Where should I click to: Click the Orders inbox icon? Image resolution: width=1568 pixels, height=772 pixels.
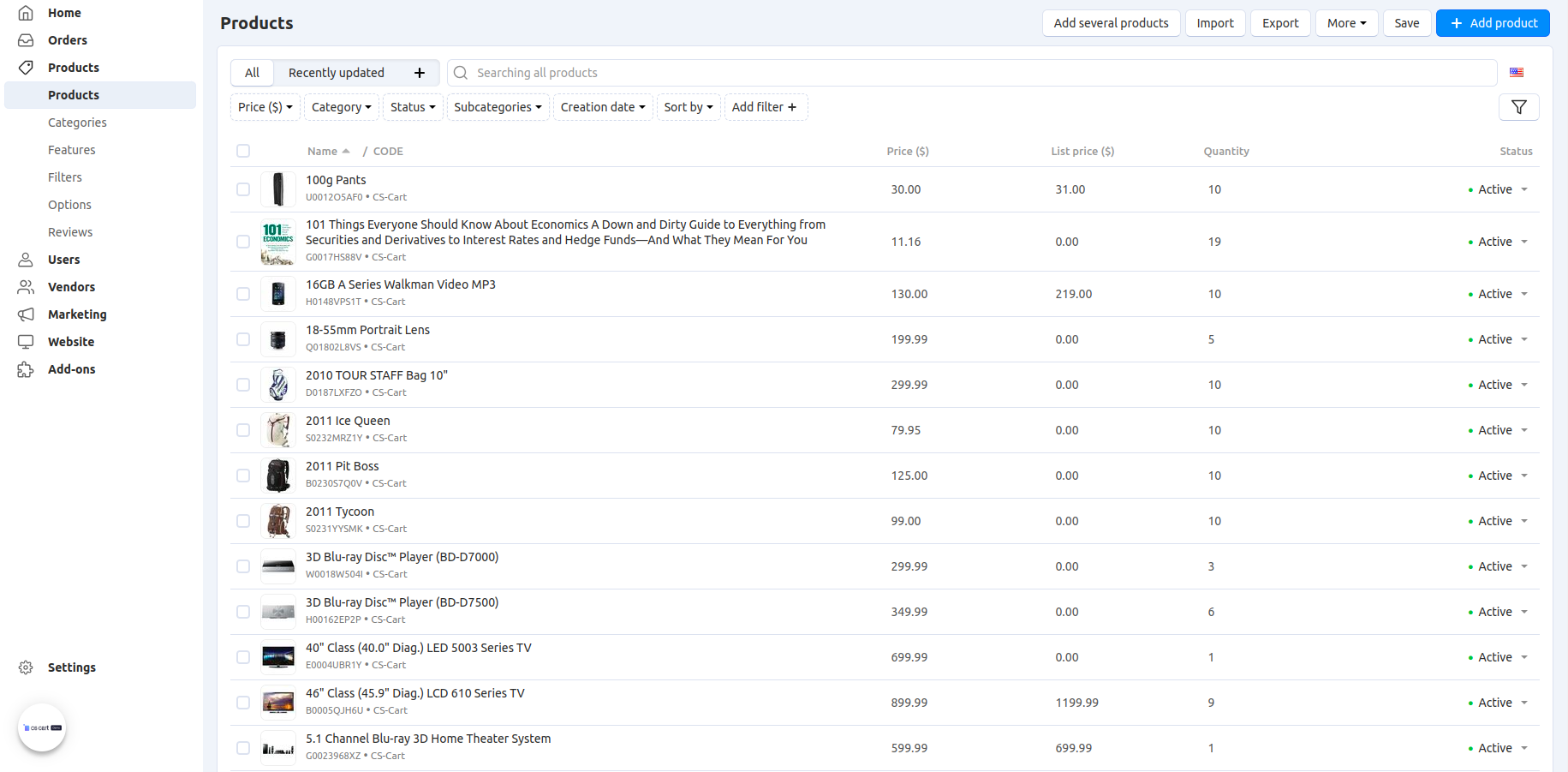[26, 40]
